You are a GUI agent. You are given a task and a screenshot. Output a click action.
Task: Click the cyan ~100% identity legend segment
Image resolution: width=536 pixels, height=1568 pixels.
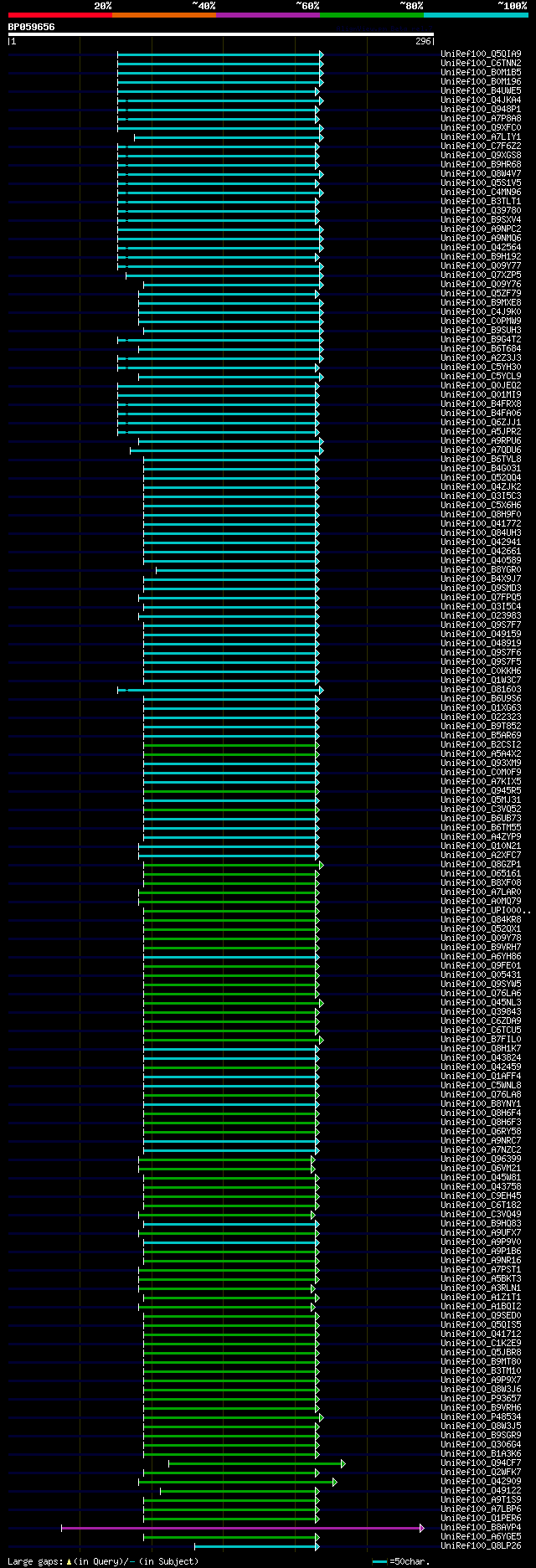[x=475, y=15]
